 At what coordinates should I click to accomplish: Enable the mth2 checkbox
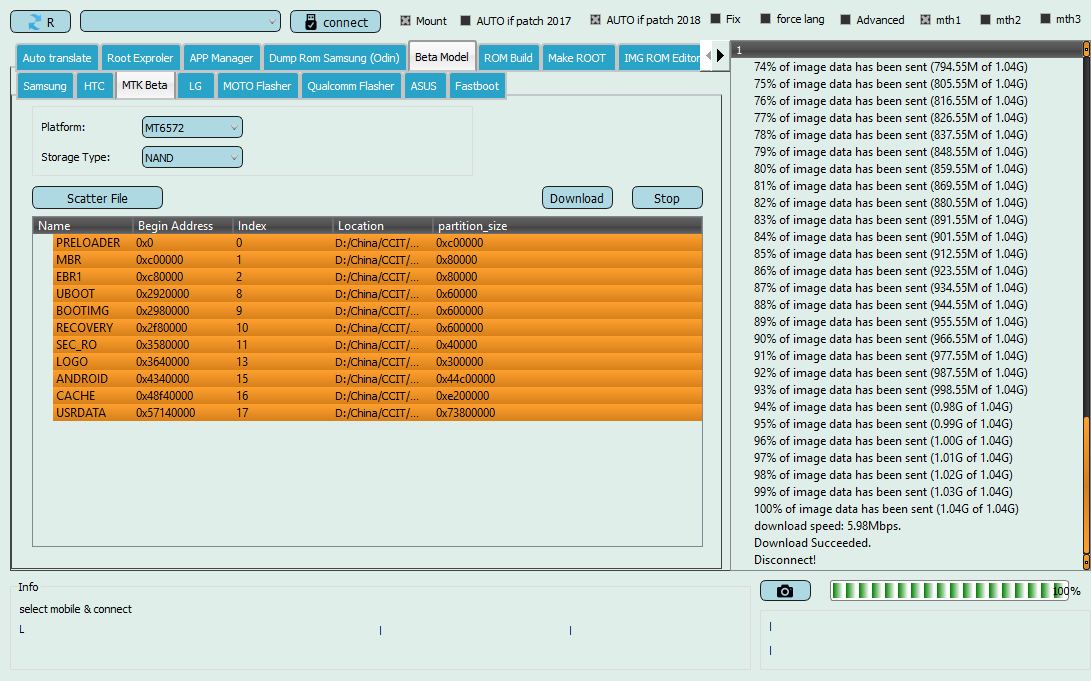point(985,19)
